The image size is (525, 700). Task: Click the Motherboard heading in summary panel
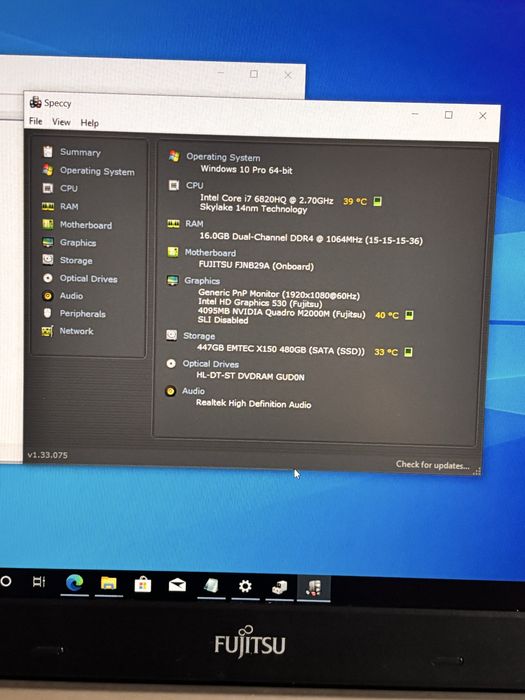pos(210,253)
